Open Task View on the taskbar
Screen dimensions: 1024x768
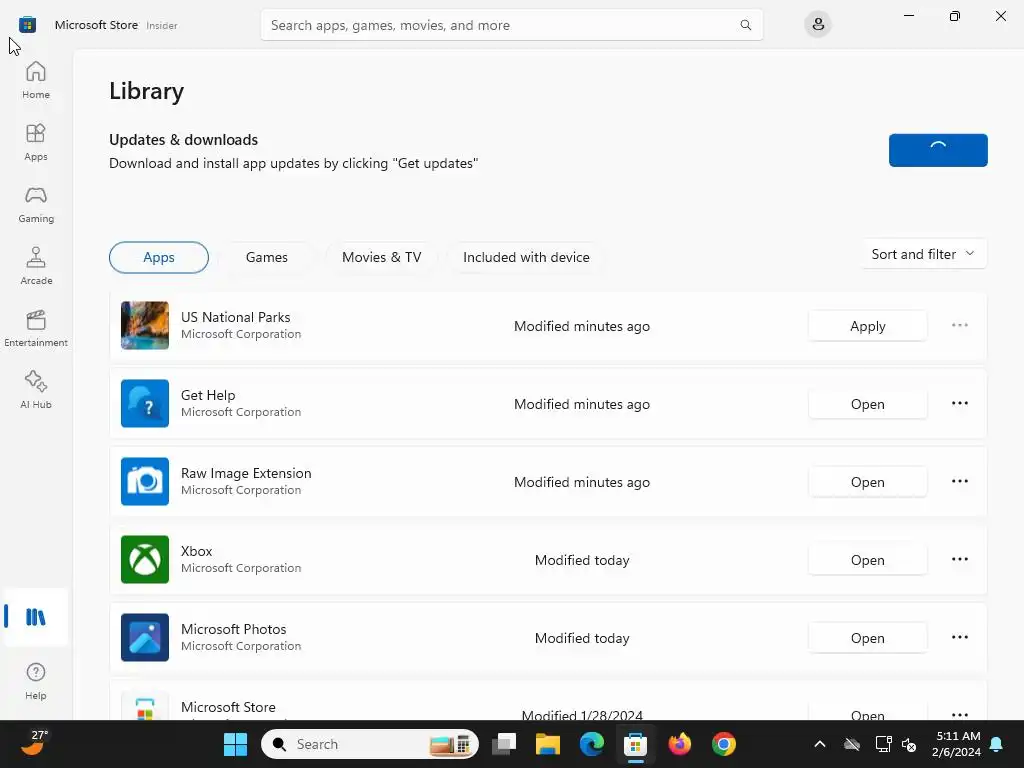coord(504,744)
